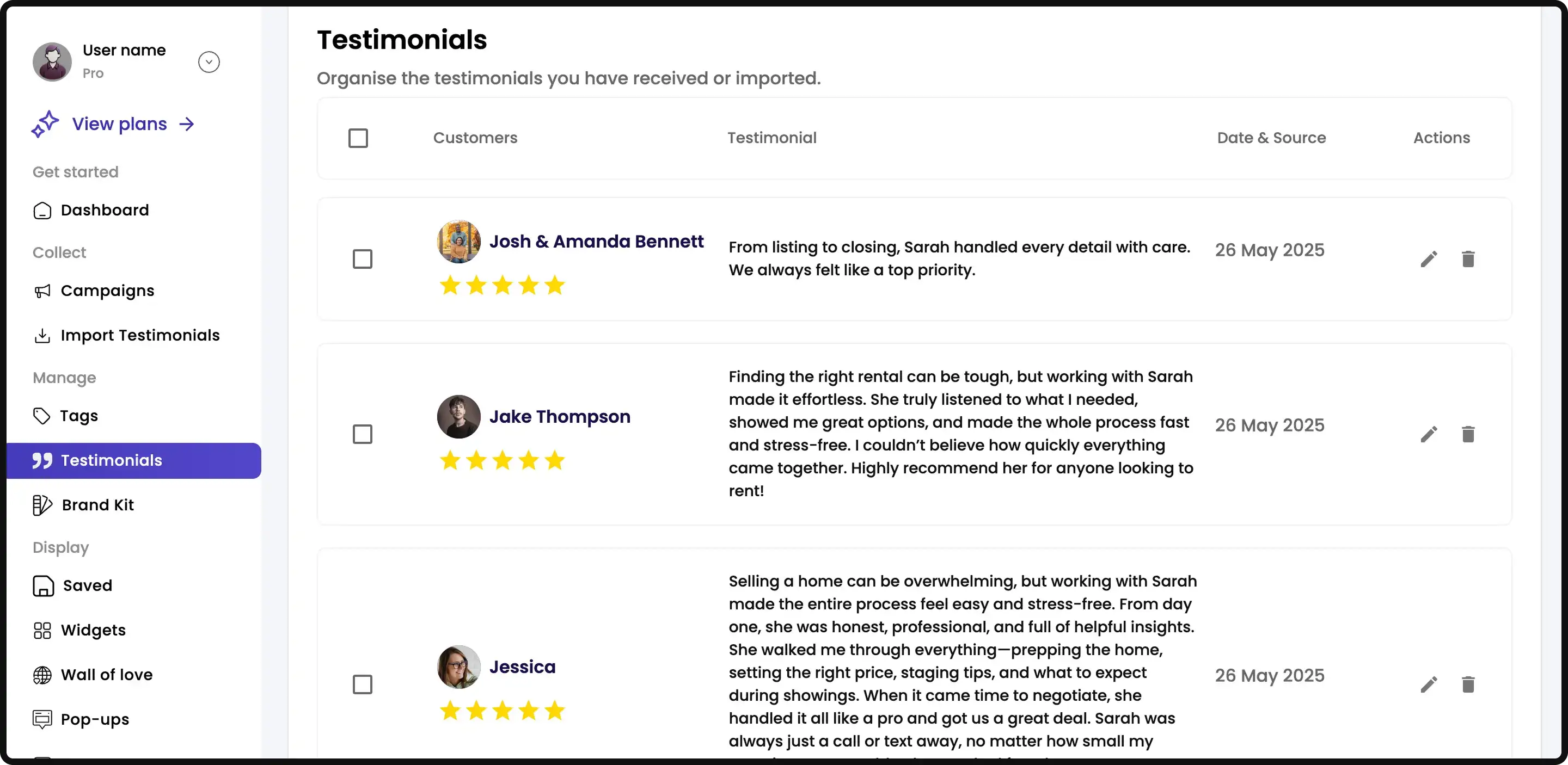Click the edit pencil for Jessica's testimonial
This screenshot has height=765, width=1568.
(x=1429, y=684)
